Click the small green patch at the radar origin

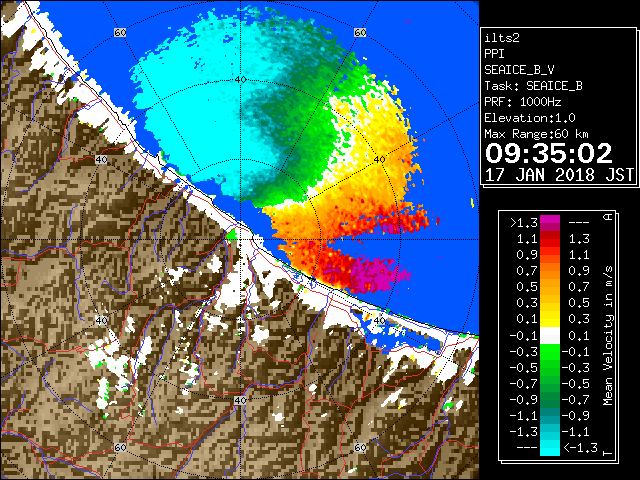point(232,234)
